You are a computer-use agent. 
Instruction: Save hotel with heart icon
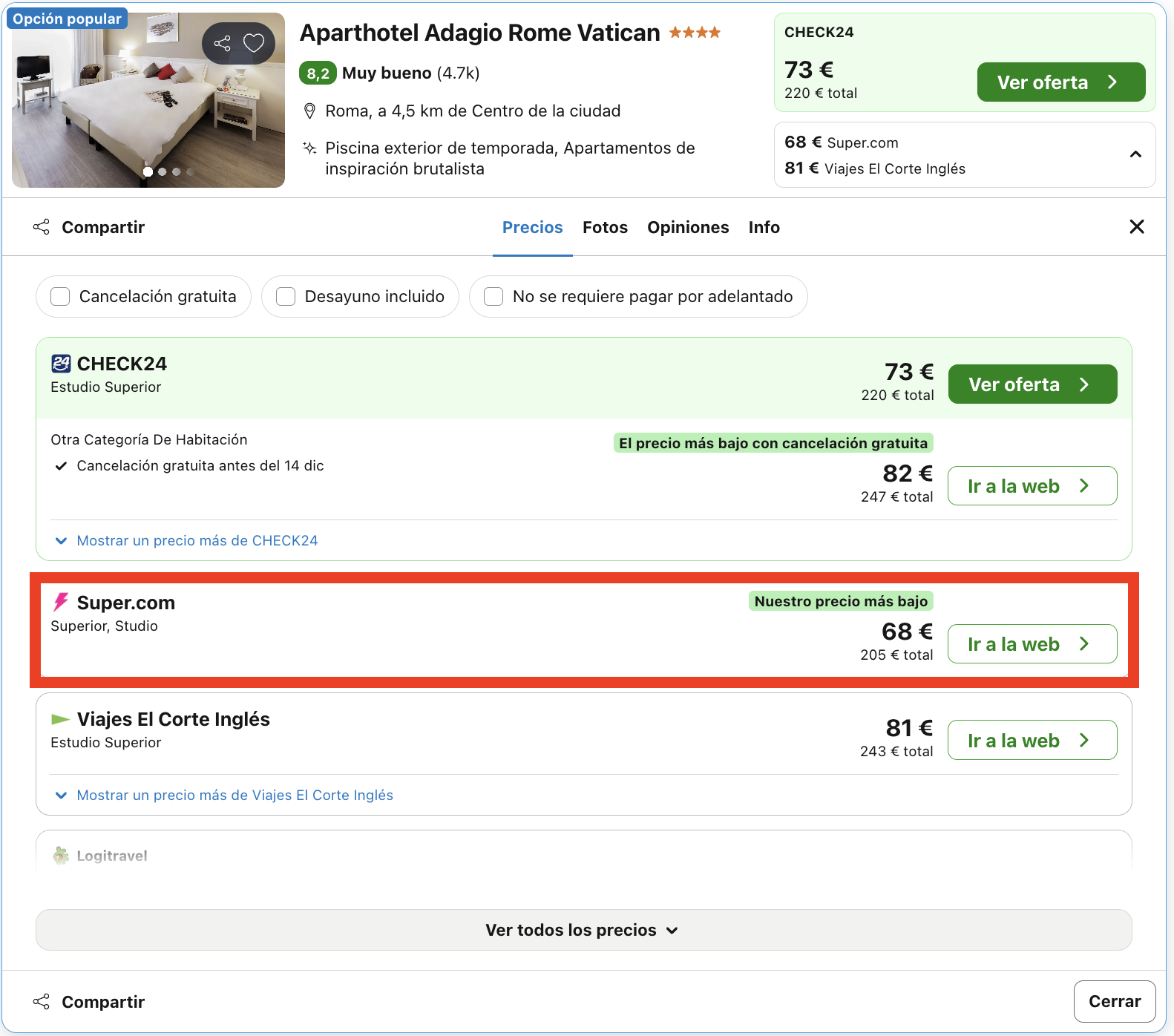(254, 43)
